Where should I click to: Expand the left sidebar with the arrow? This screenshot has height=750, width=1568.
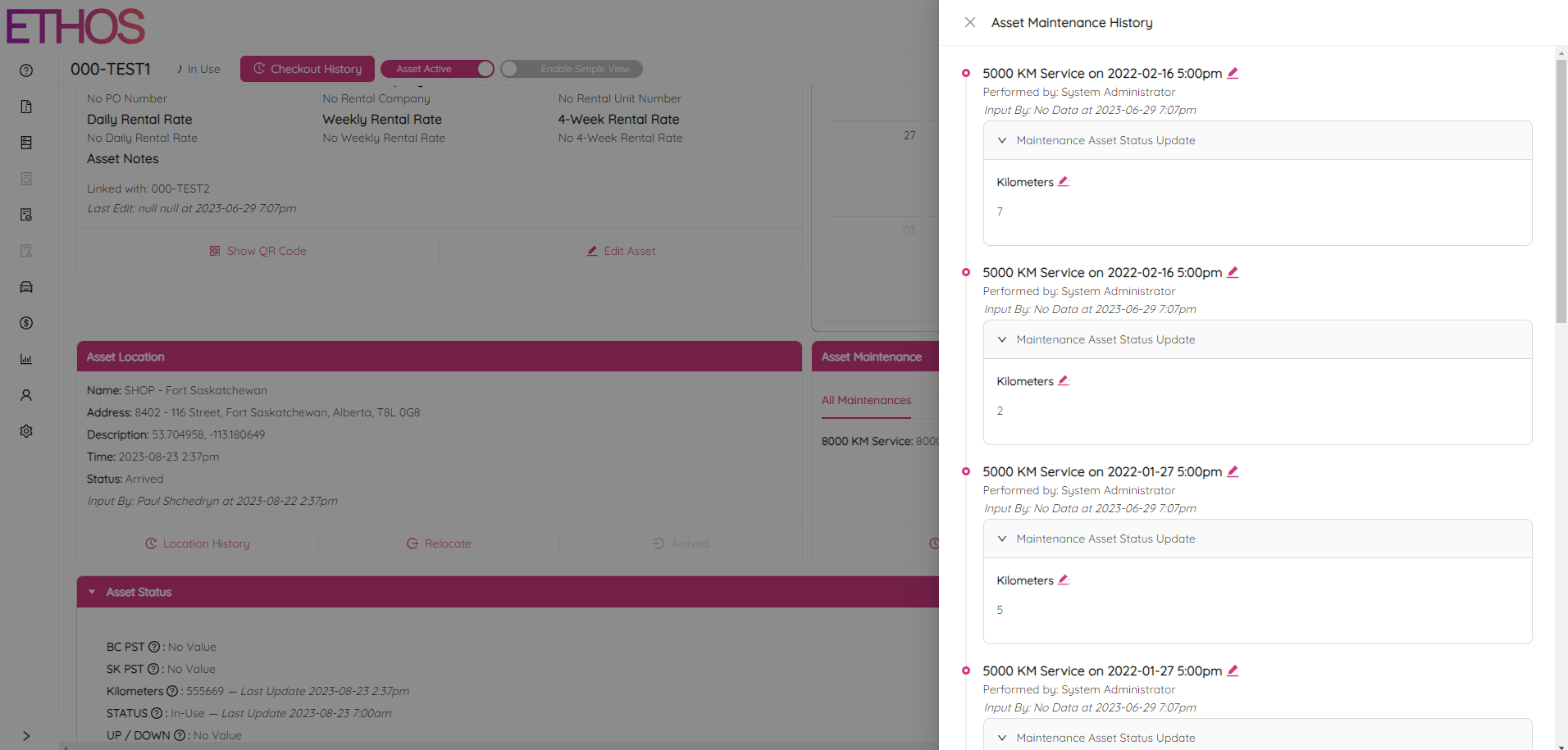tap(26, 736)
